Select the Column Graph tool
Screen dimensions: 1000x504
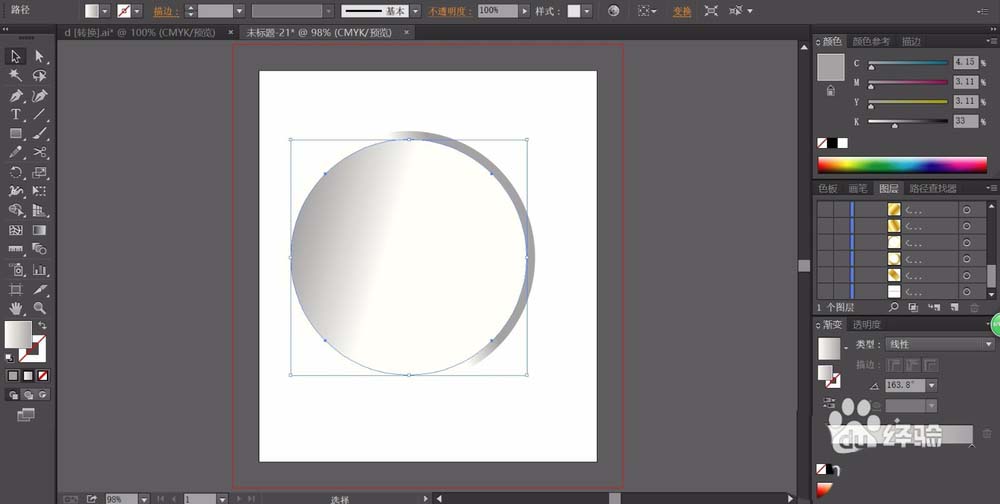(x=40, y=269)
